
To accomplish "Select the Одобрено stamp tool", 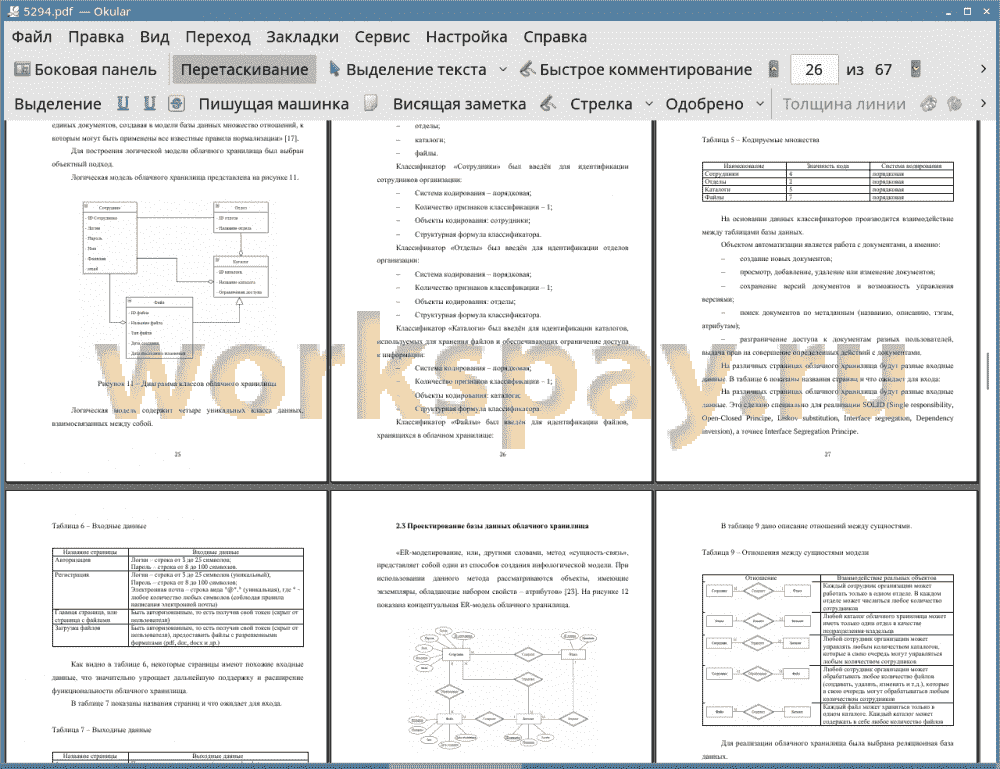I will point(704,104).
